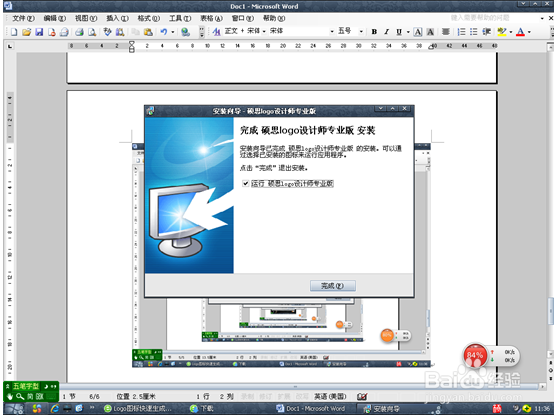554x417 pixels.
Task: Save the document using floppy disk icon
Action: point(39,32)
